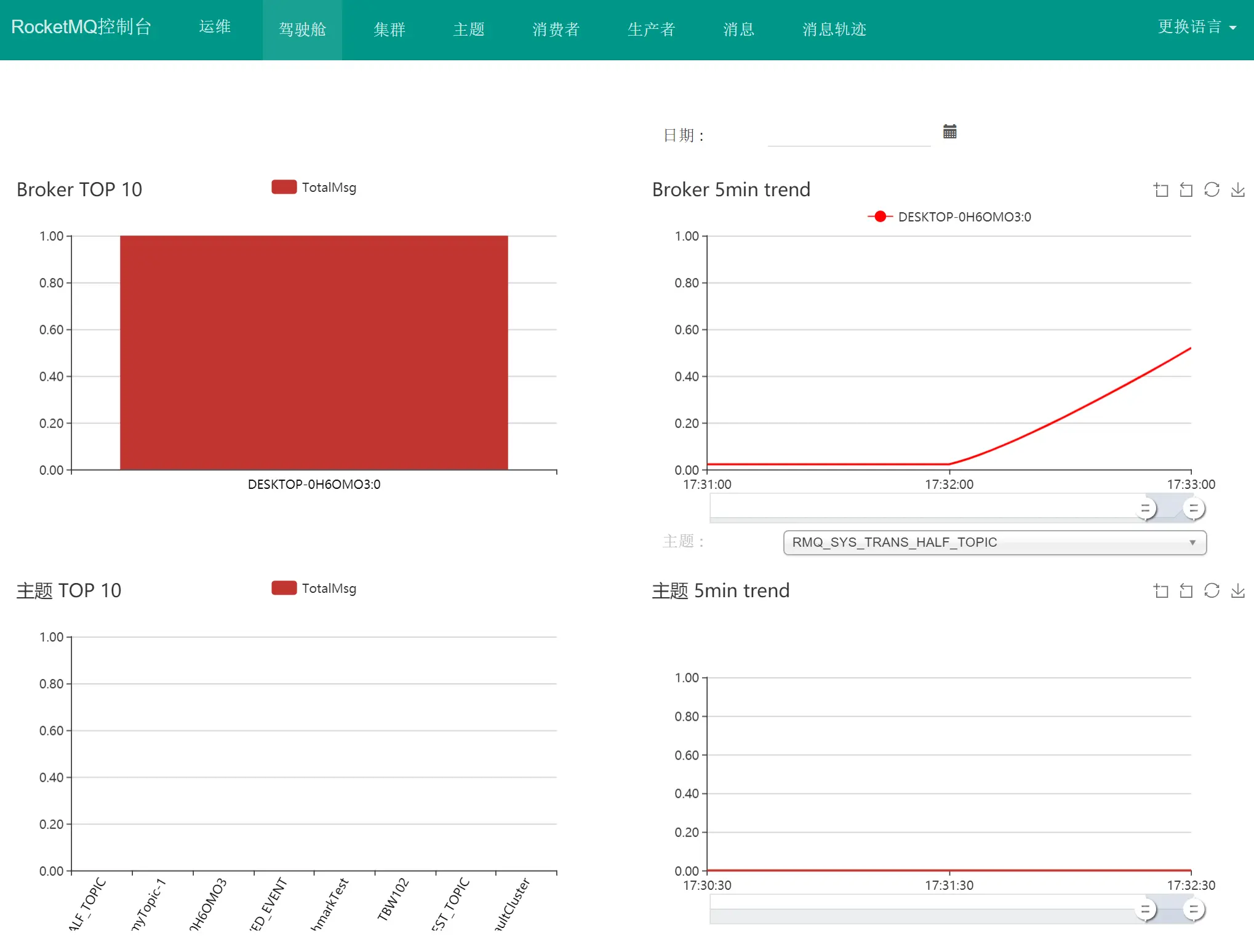Click the RocketMQ console title link
Viewport: 1254px width, 952px height.
pos(81,27)
